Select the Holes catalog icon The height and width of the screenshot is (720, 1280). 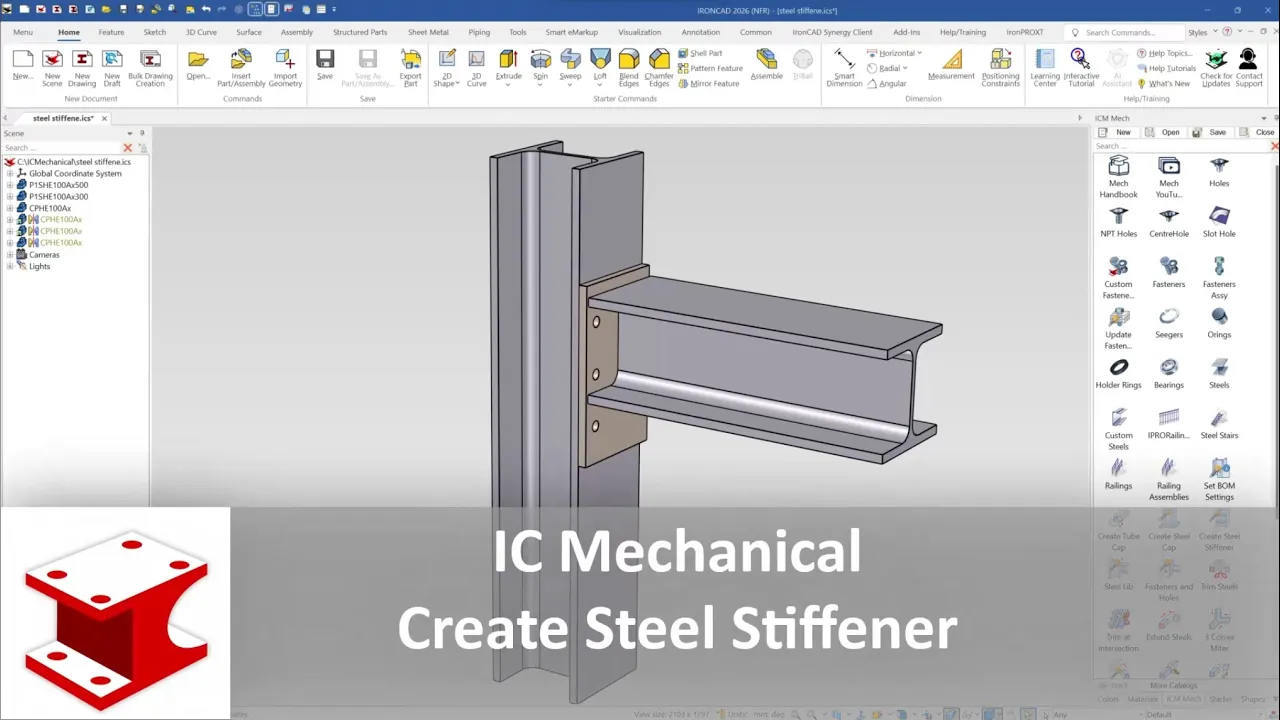tap(1219, 166)
